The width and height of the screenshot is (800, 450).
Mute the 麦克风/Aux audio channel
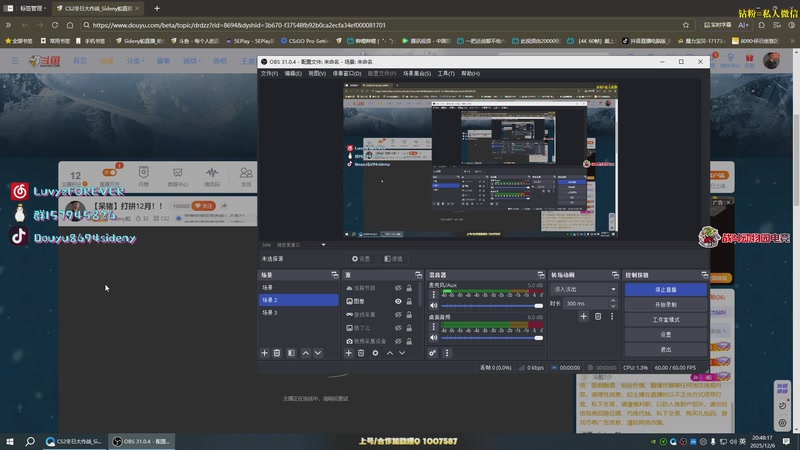[434, 306]
